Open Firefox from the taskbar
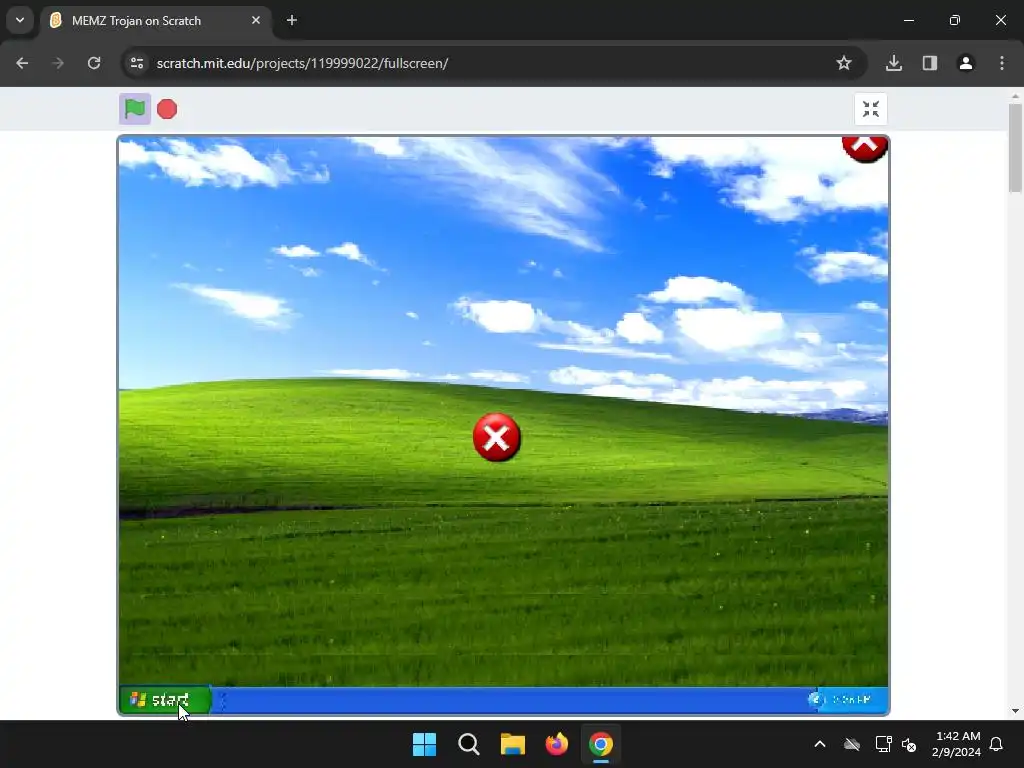 [556, 744]
